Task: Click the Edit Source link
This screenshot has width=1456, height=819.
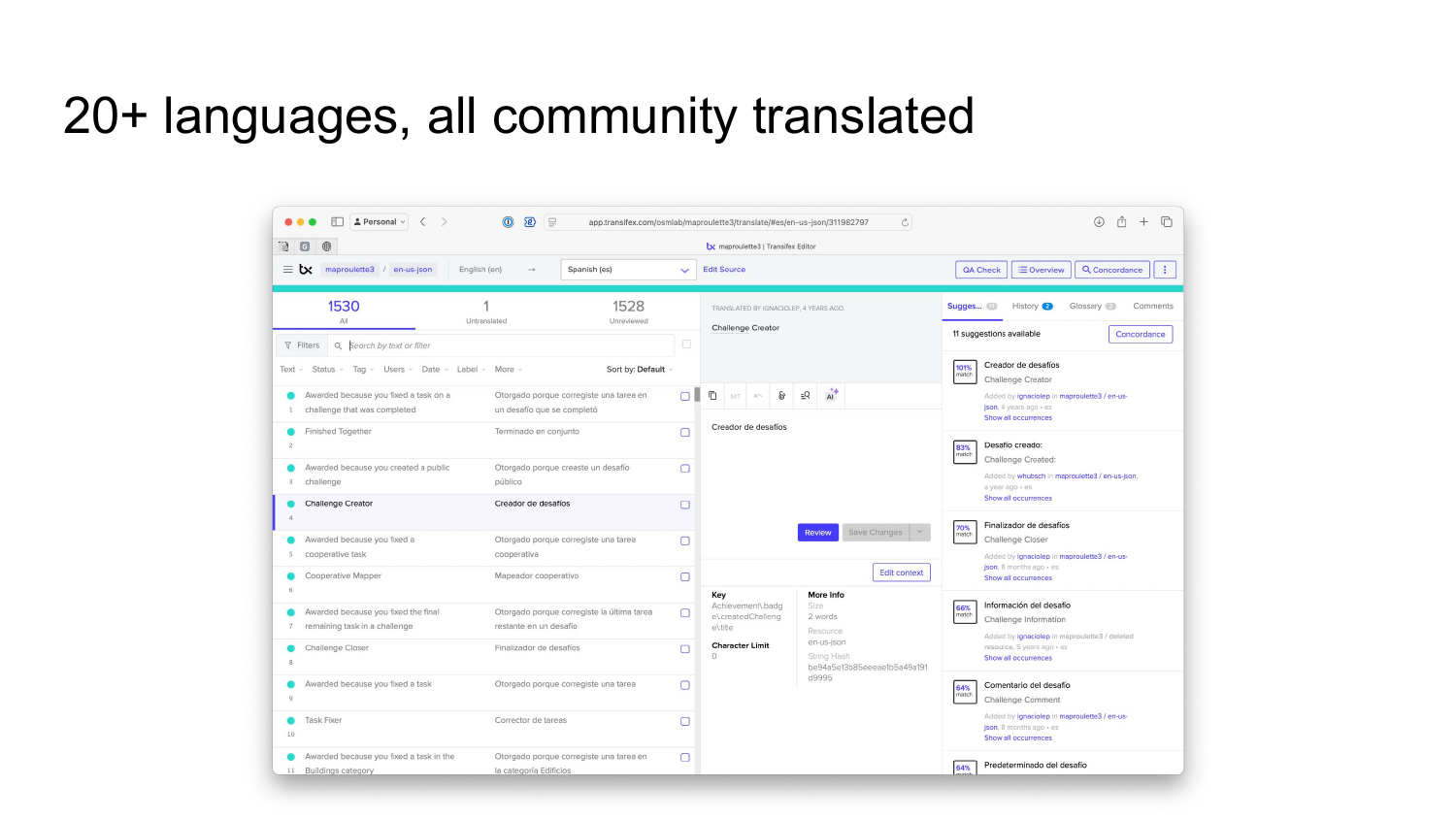Action: click(724, 270)
